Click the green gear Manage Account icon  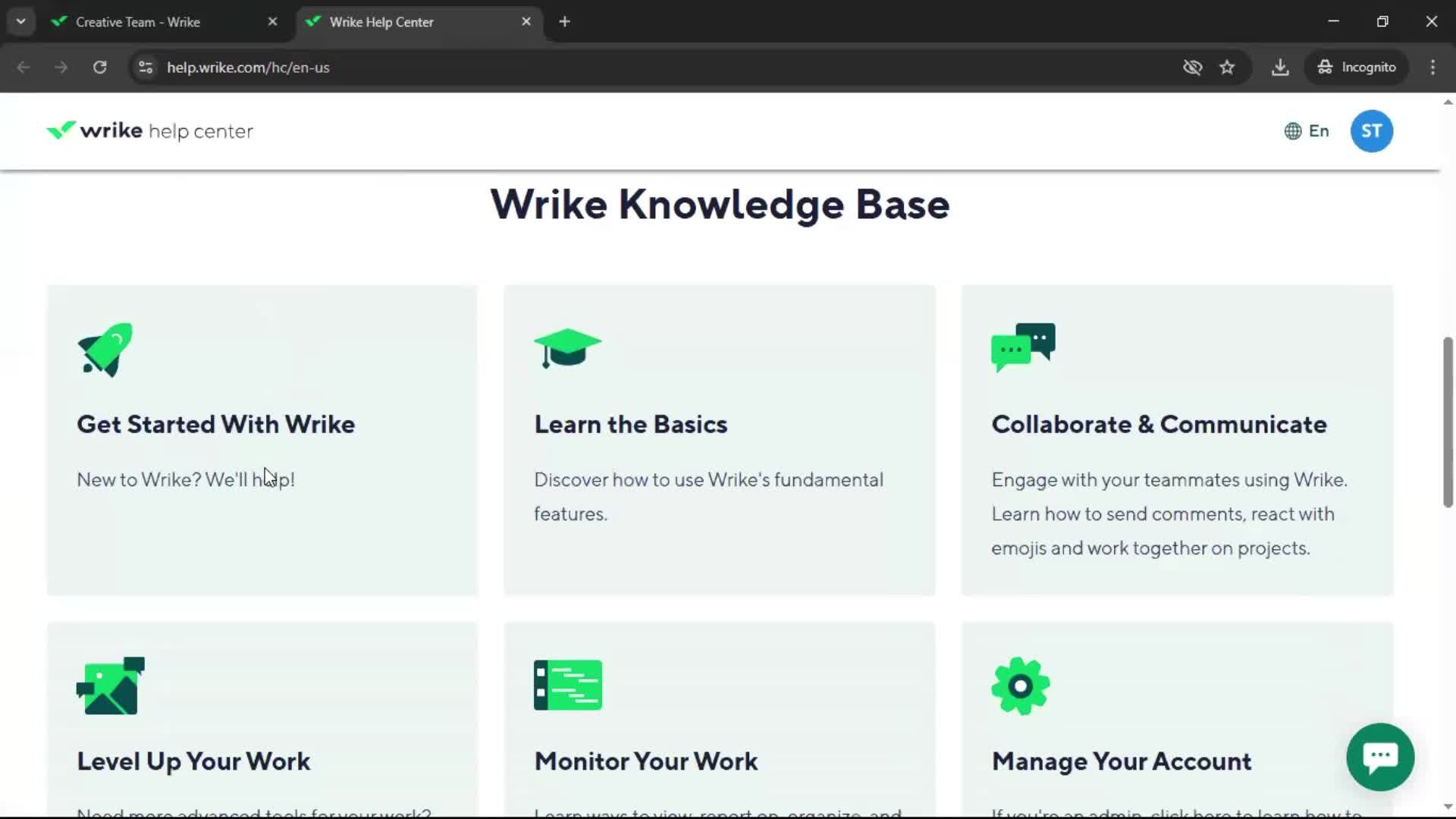(x=1020, y=686)
